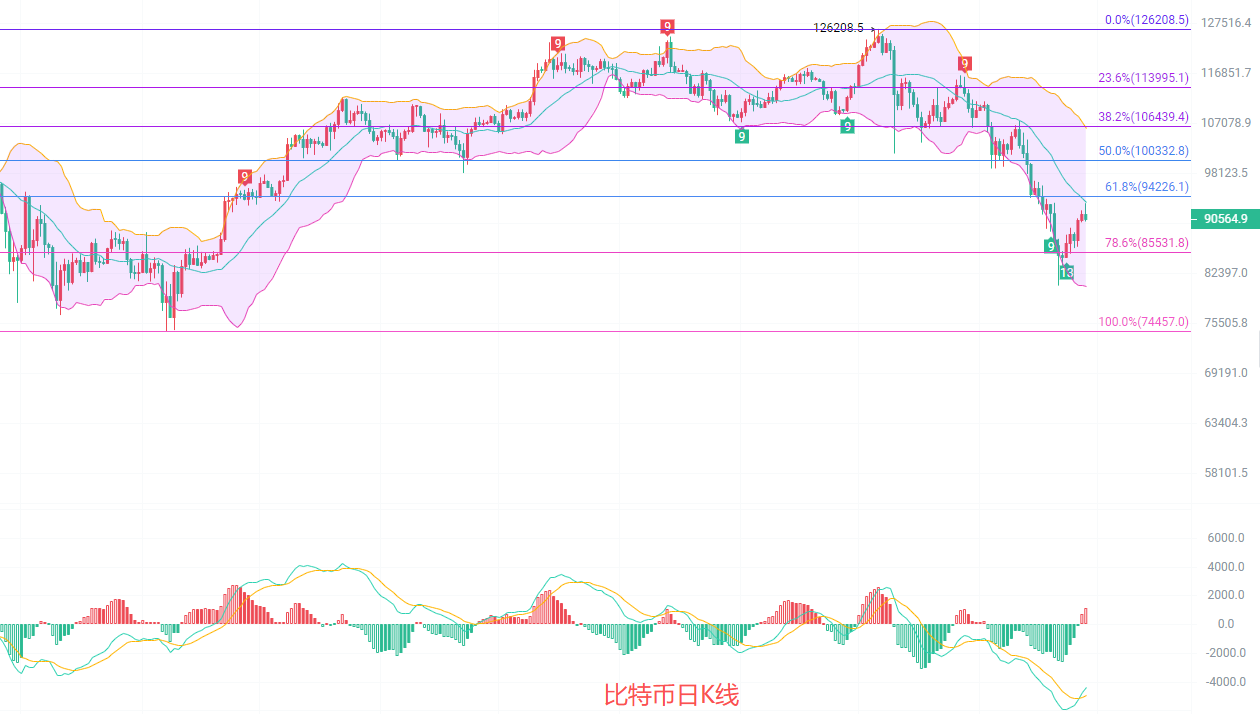Click the 126208.5 peak price annotation
This screenshot has width=1260, height=714.
tap(838, 28)
